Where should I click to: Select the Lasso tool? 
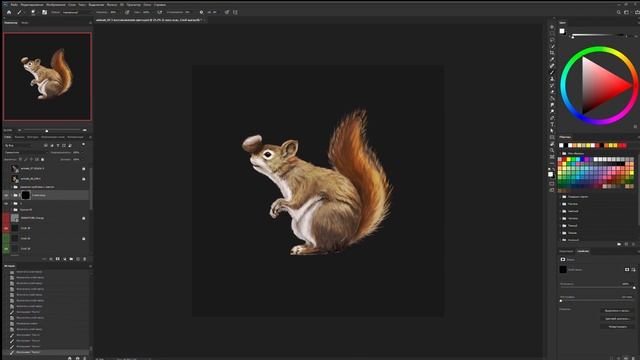[552, 40]
